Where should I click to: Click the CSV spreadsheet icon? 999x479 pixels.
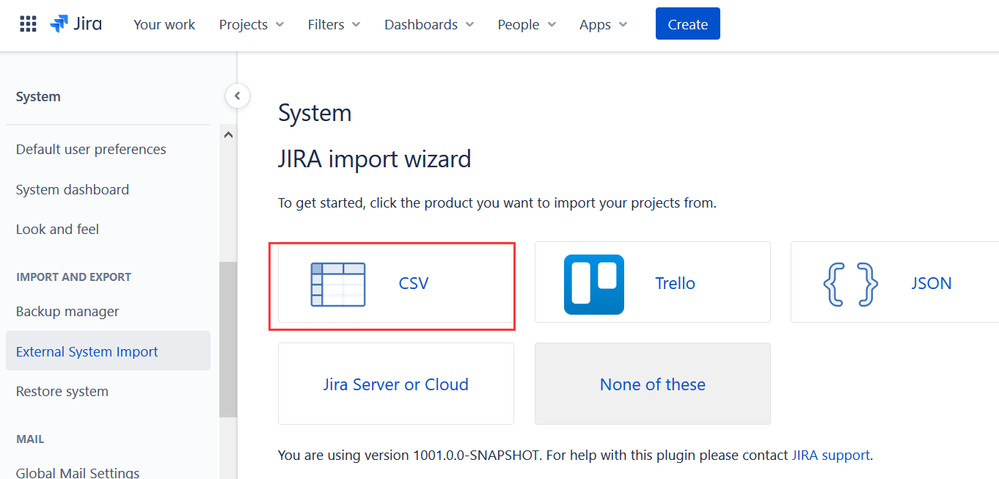click(338, 284)
